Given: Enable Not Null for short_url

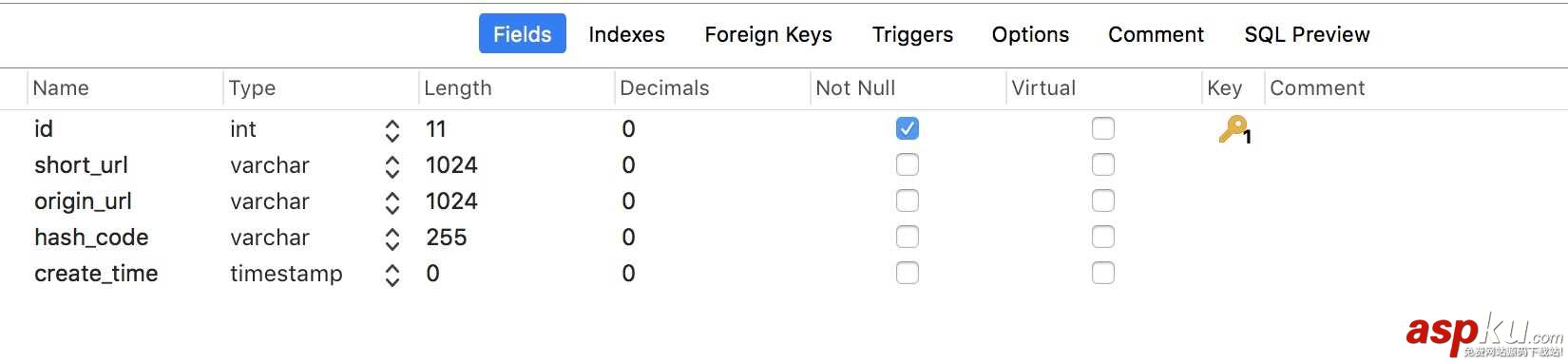Looking at the screenshot, I should point(908,164).
